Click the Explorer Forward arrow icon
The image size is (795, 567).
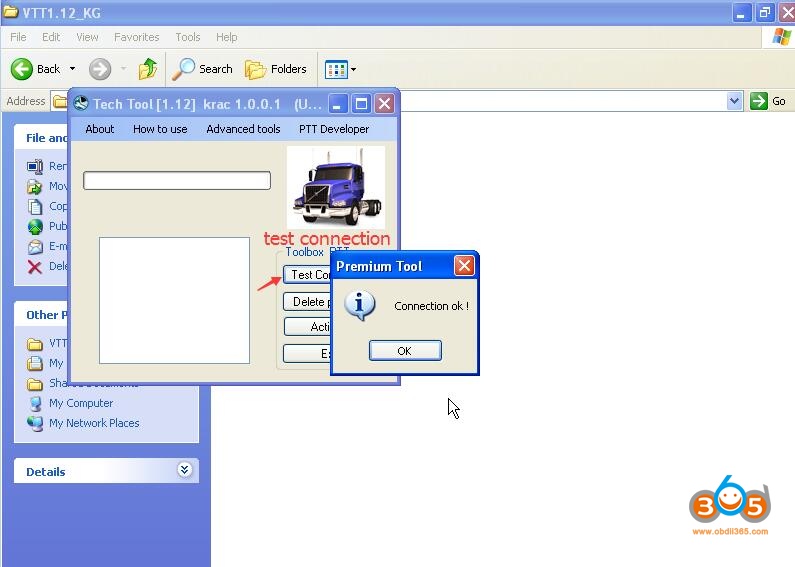[x=100, y=68]
